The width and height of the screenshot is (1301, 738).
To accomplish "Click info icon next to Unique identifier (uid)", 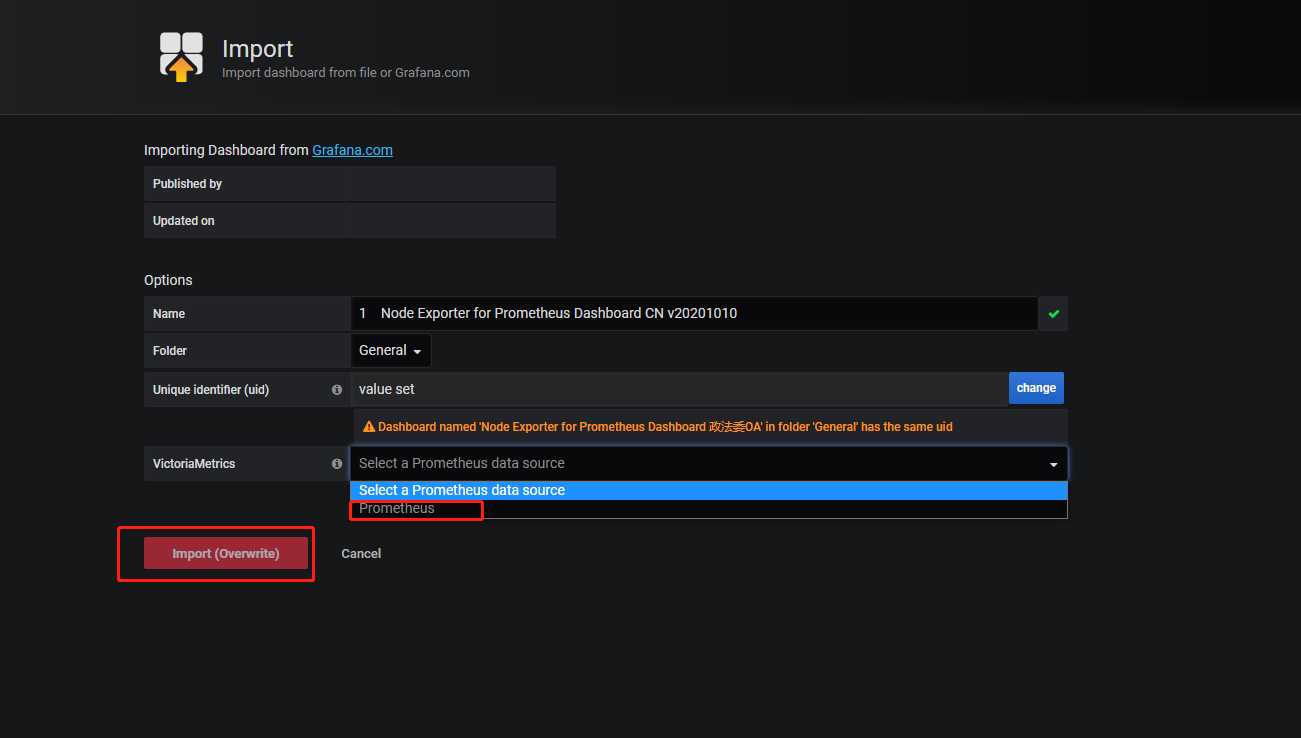I will [337, 390].
